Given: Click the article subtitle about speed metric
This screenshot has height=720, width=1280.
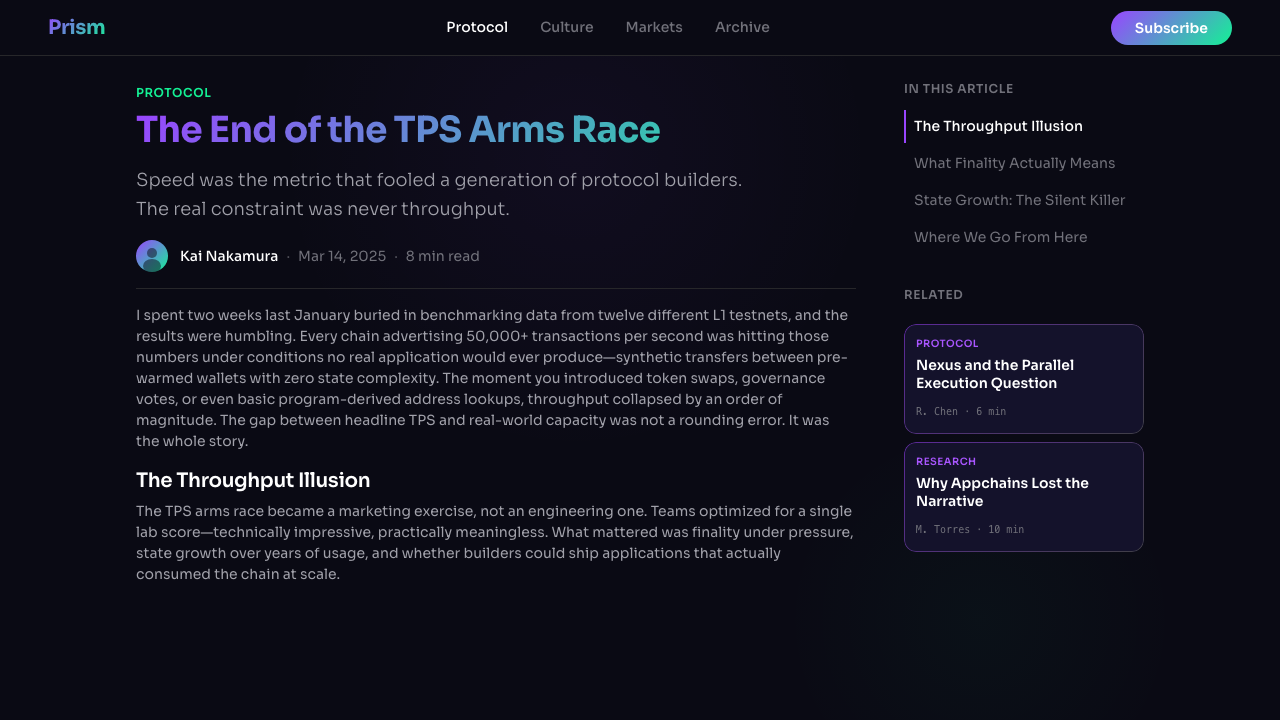Looking at the screenshot, I should [439, 194].
